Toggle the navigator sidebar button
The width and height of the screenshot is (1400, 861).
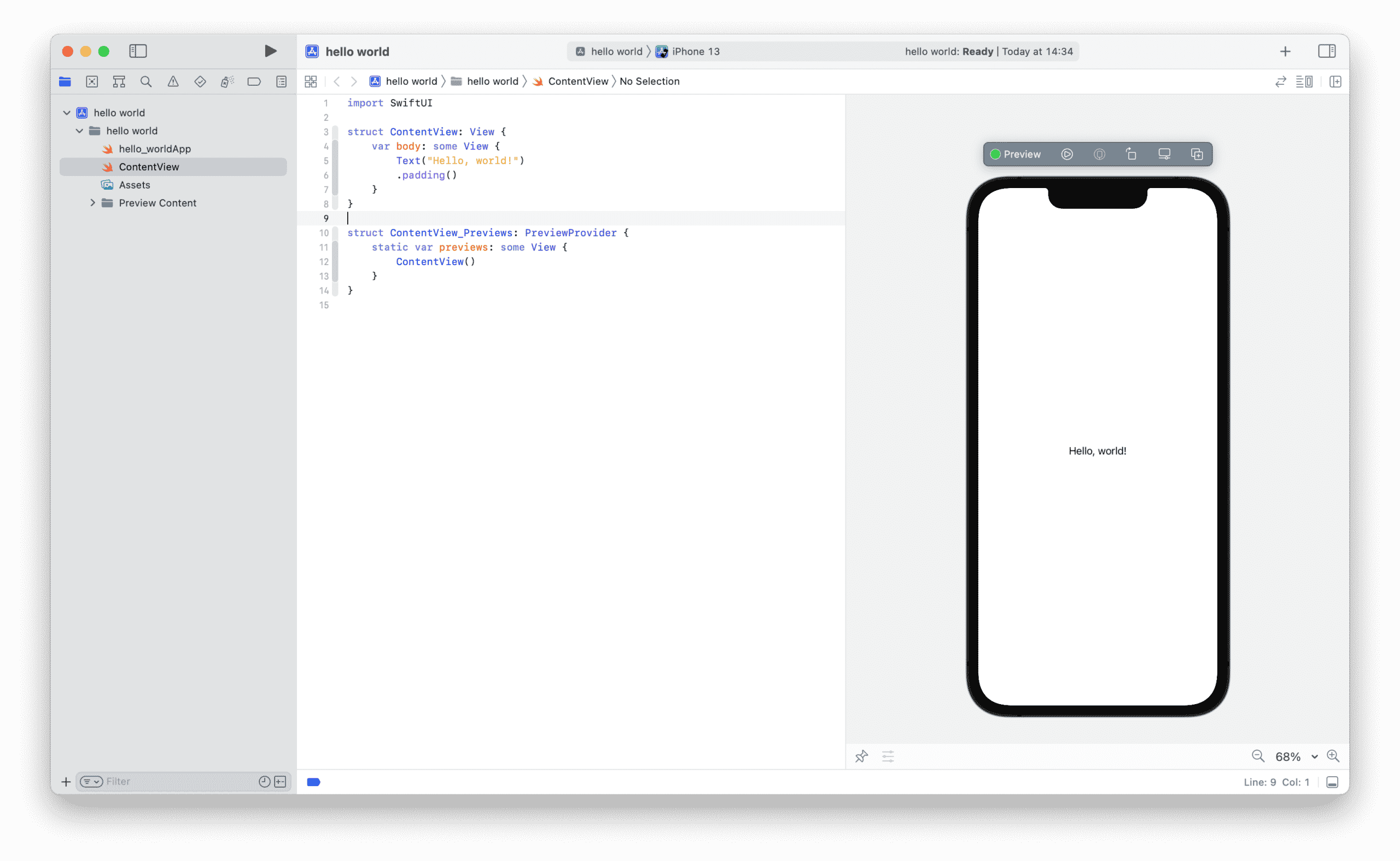click(x=138, y=51)
